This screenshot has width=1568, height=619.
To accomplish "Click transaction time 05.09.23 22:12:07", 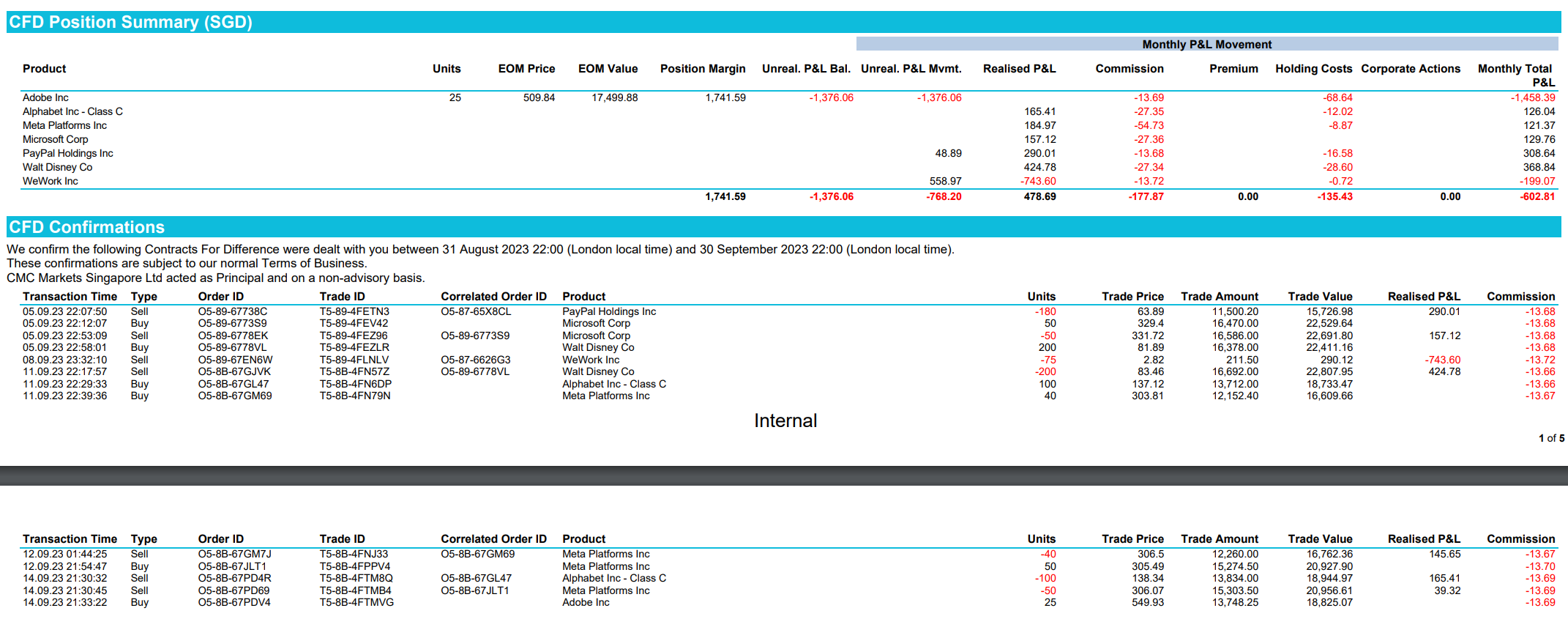I will click(64, 323).
